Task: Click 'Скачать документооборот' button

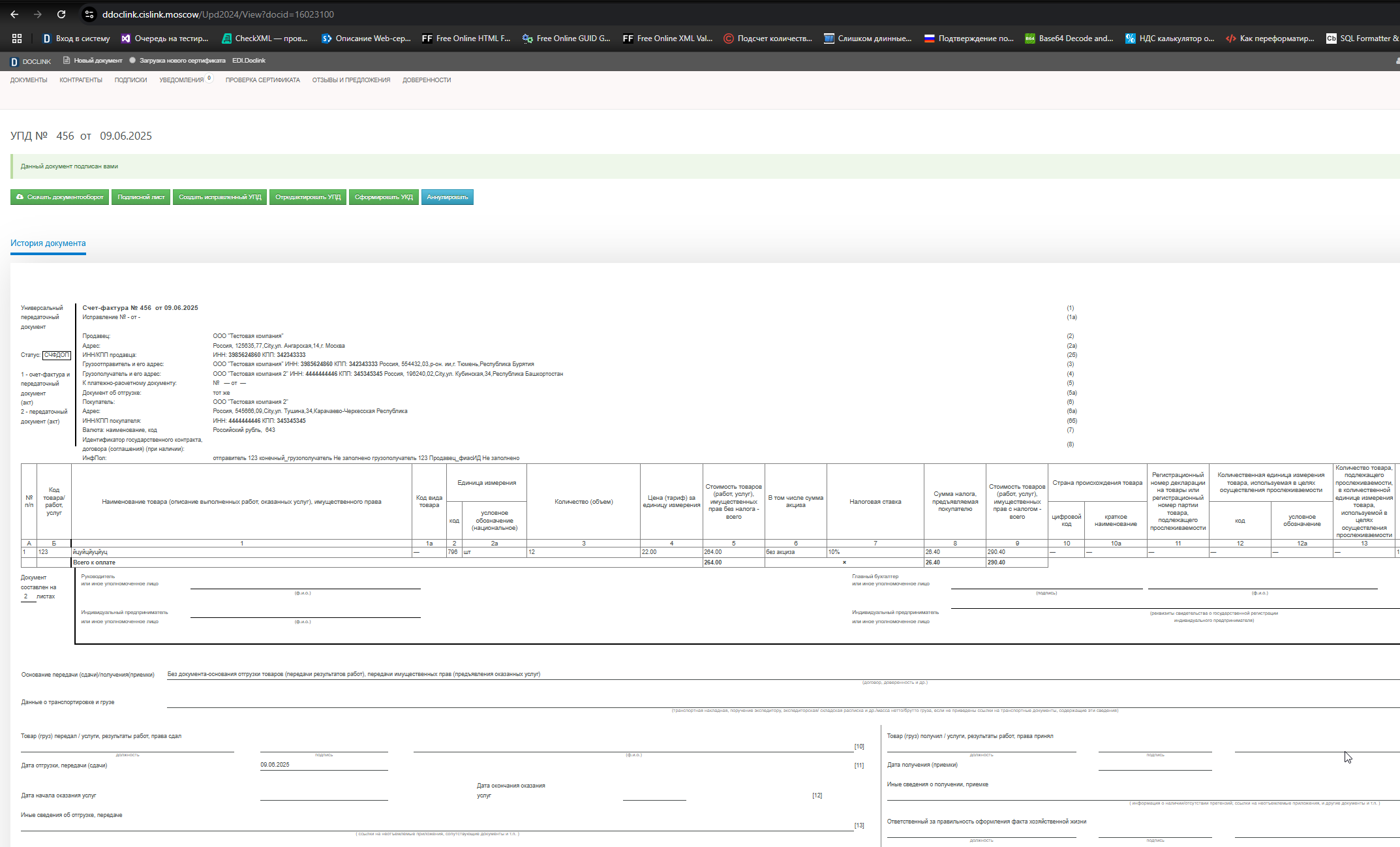Action: point(59,197)
